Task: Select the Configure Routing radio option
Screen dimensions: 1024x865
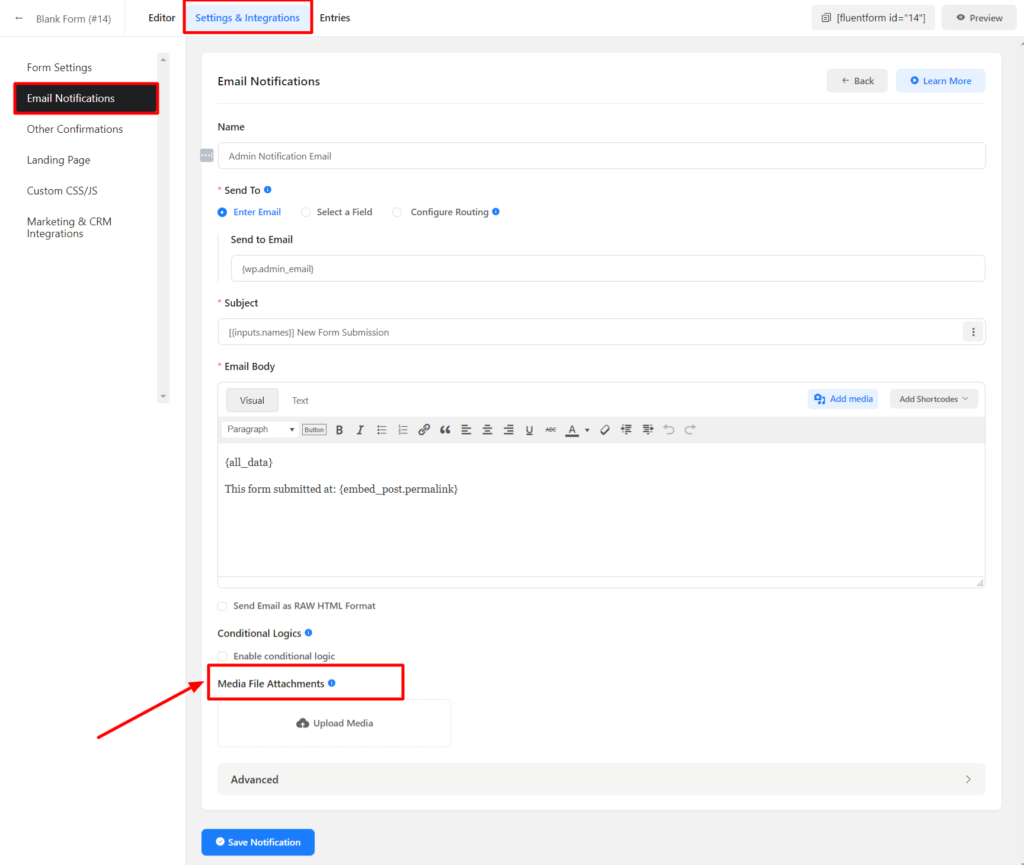Action: [x=397, y=212]
